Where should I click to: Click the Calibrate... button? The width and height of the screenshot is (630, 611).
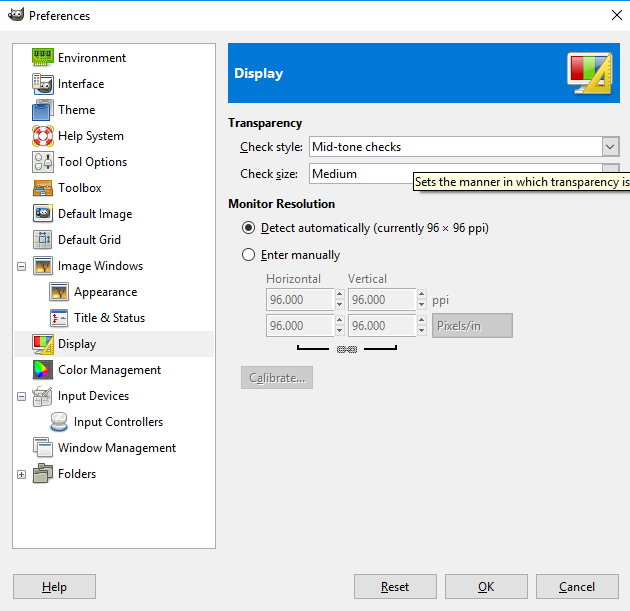point(277,378)
